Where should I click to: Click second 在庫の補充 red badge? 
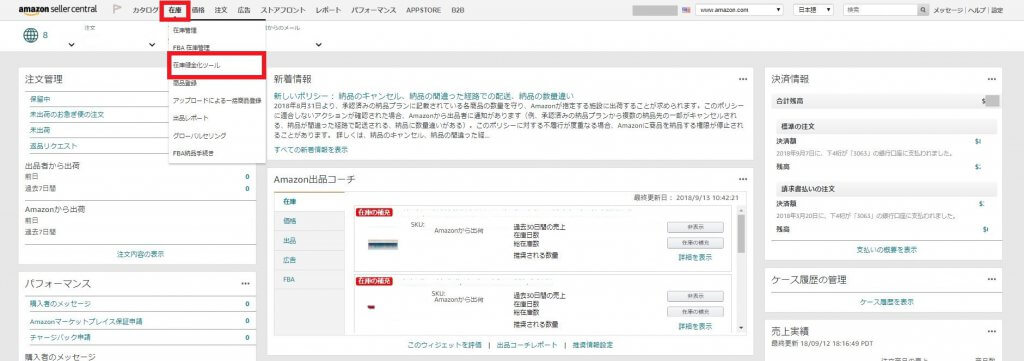pos(374,281)
